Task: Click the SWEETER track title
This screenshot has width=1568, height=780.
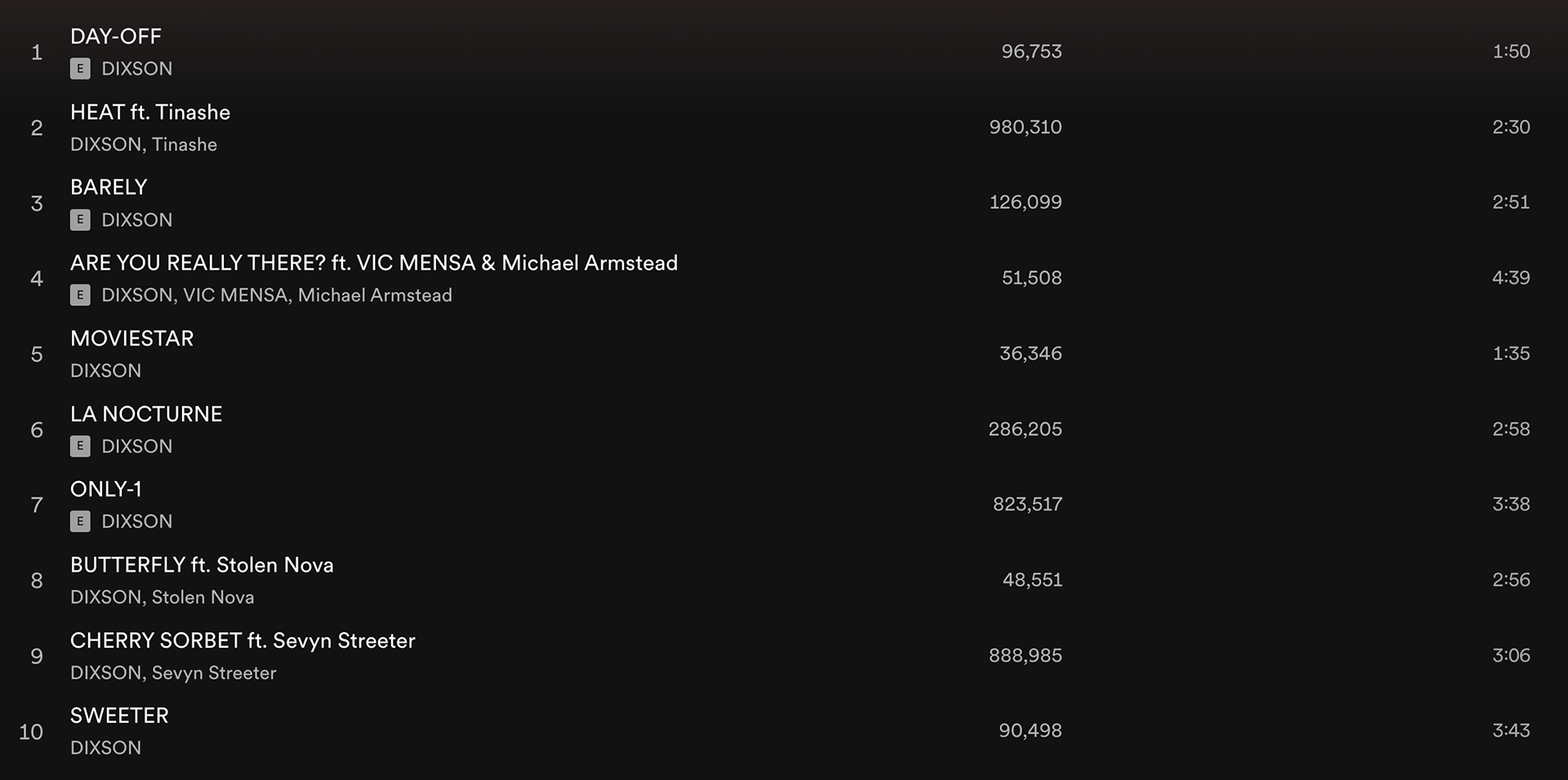Action: click(119, 715)
